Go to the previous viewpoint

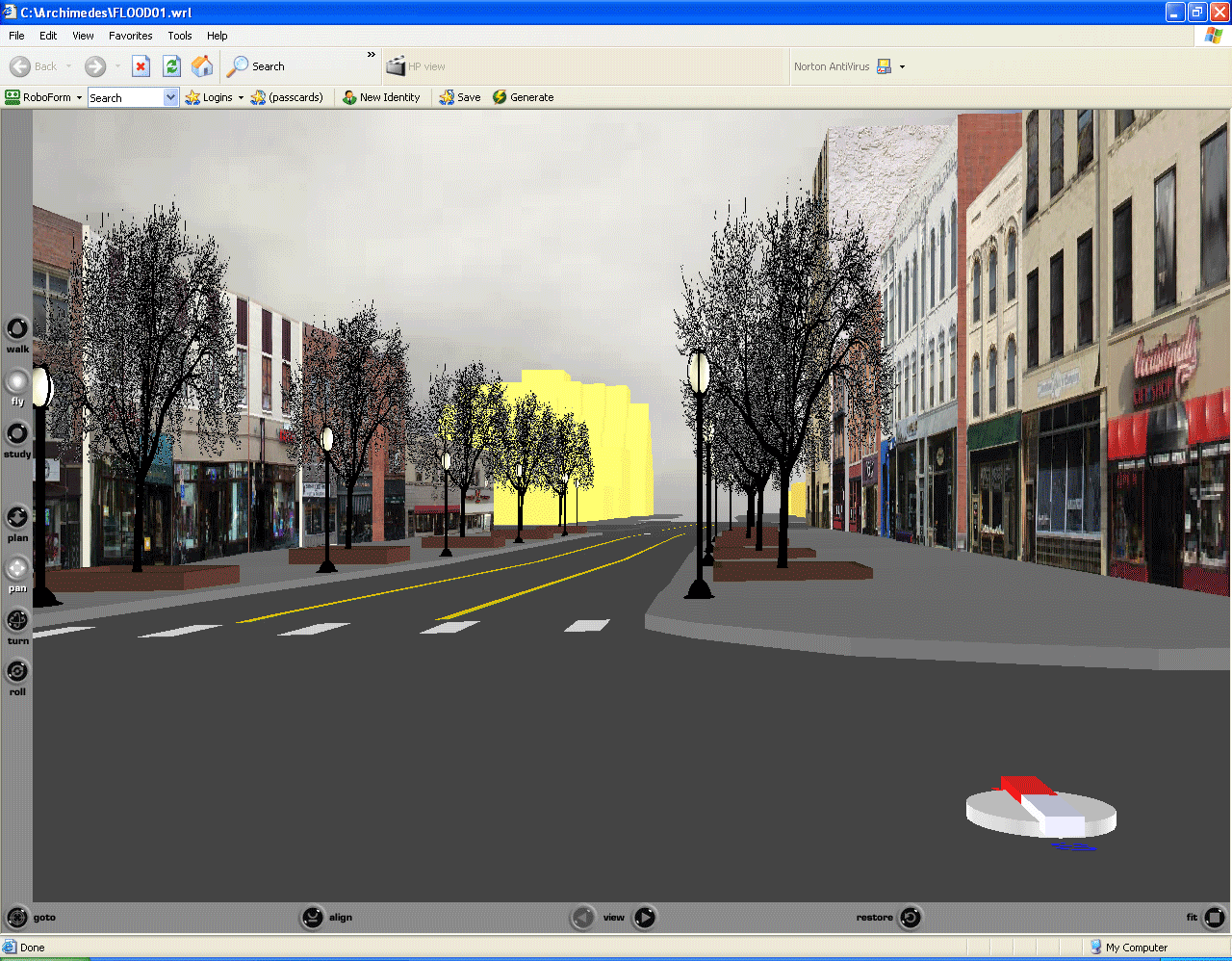click(x=582, y=918)
